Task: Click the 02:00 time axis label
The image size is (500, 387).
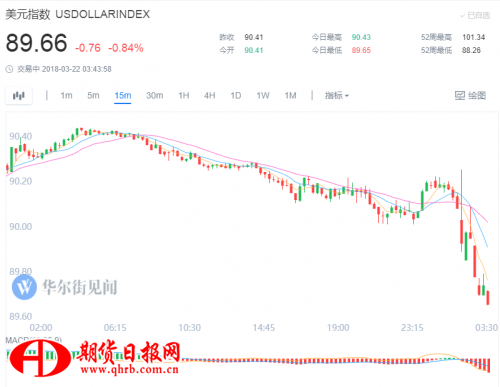Action: click(x=41, y=328)
